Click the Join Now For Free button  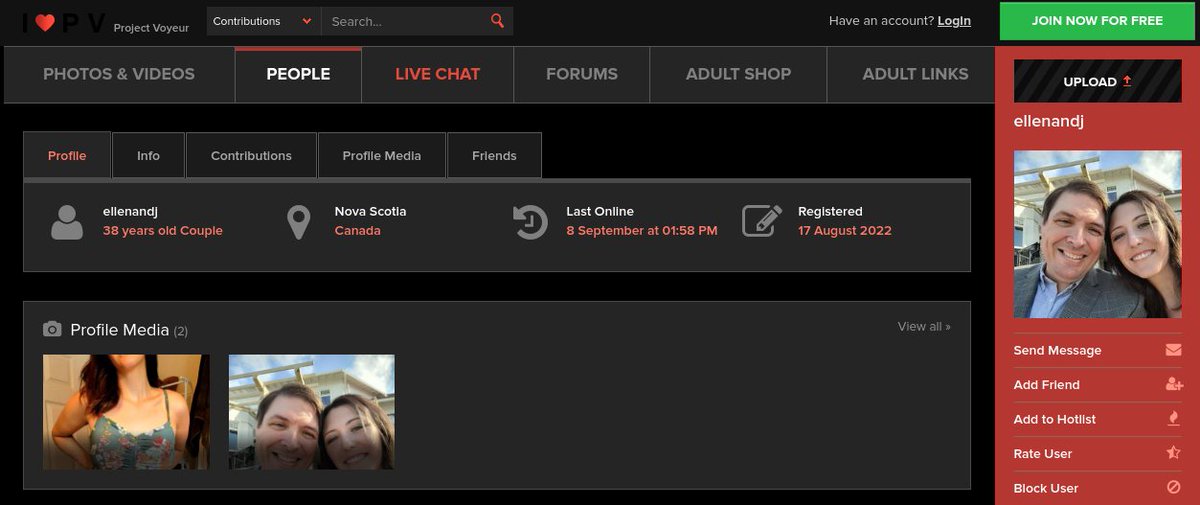(1097, 21)
